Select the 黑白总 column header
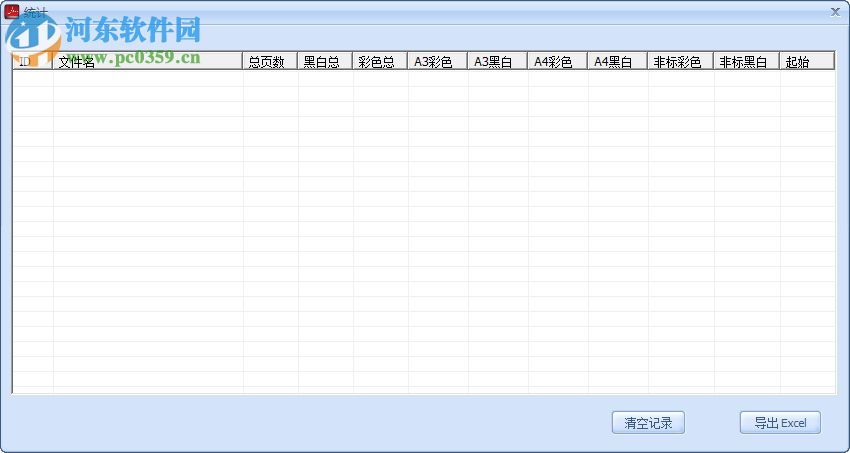850x453 pixels. click(x=325, y=61)
